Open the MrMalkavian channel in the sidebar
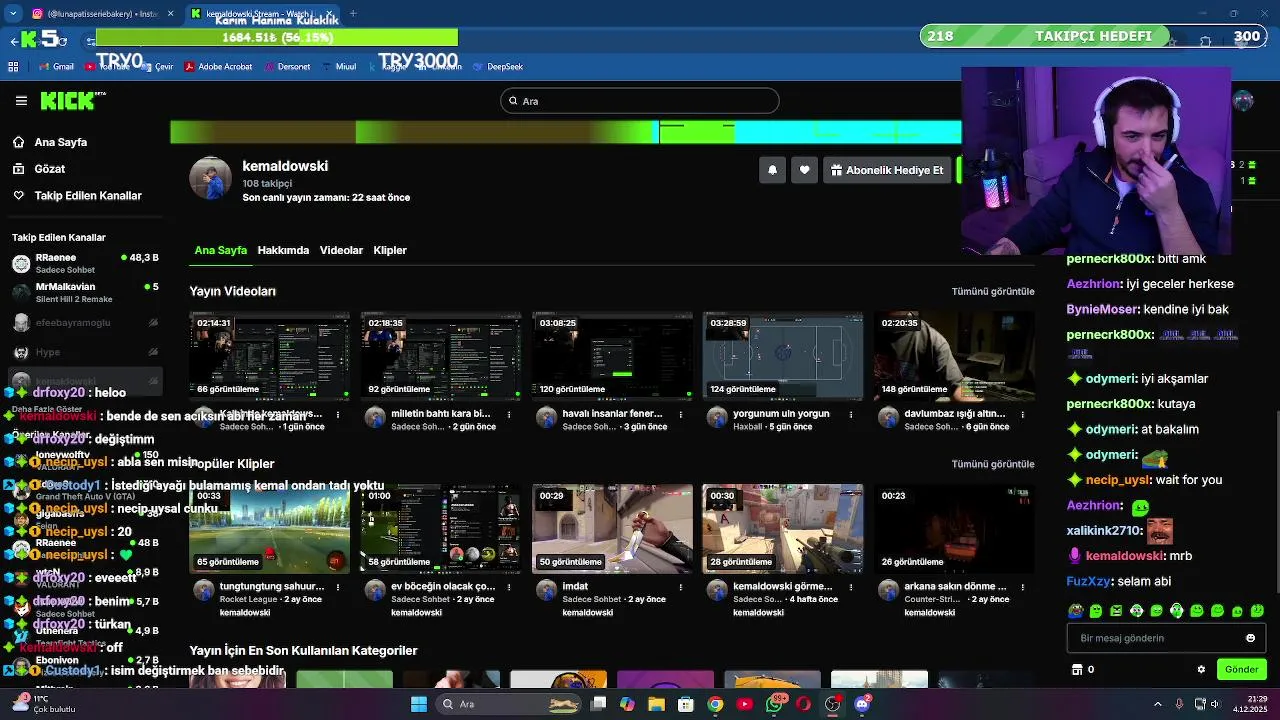Image resolution: width=1280 pixels, height=720 pixels. (85, 293)
